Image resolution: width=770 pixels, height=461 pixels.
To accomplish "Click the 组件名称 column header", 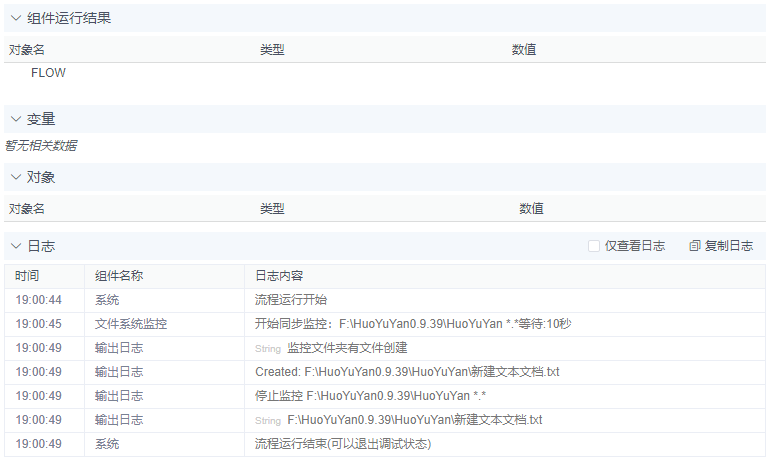I will tap(119, 276).
